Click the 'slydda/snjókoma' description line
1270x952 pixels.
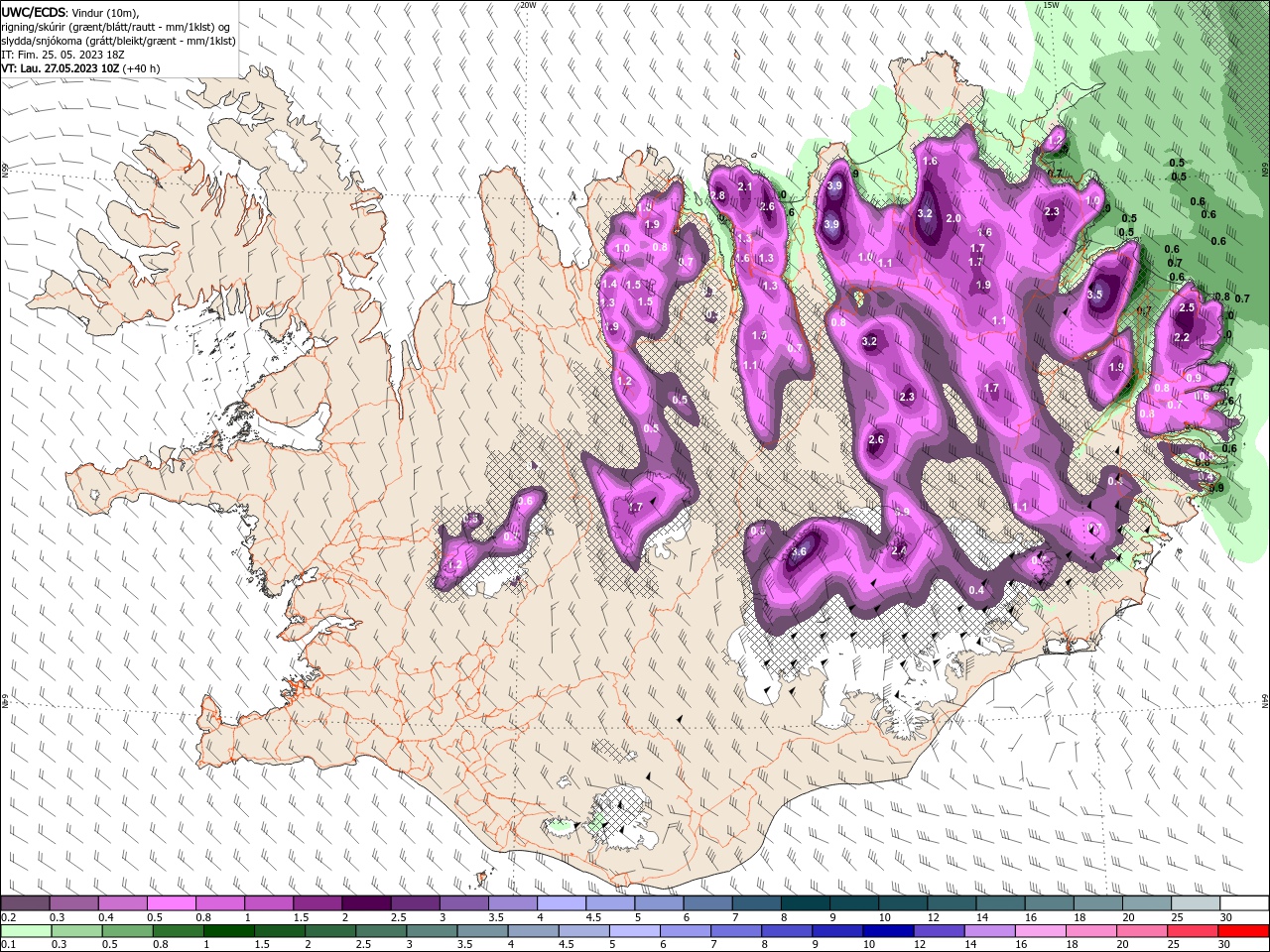coord(118,41)
